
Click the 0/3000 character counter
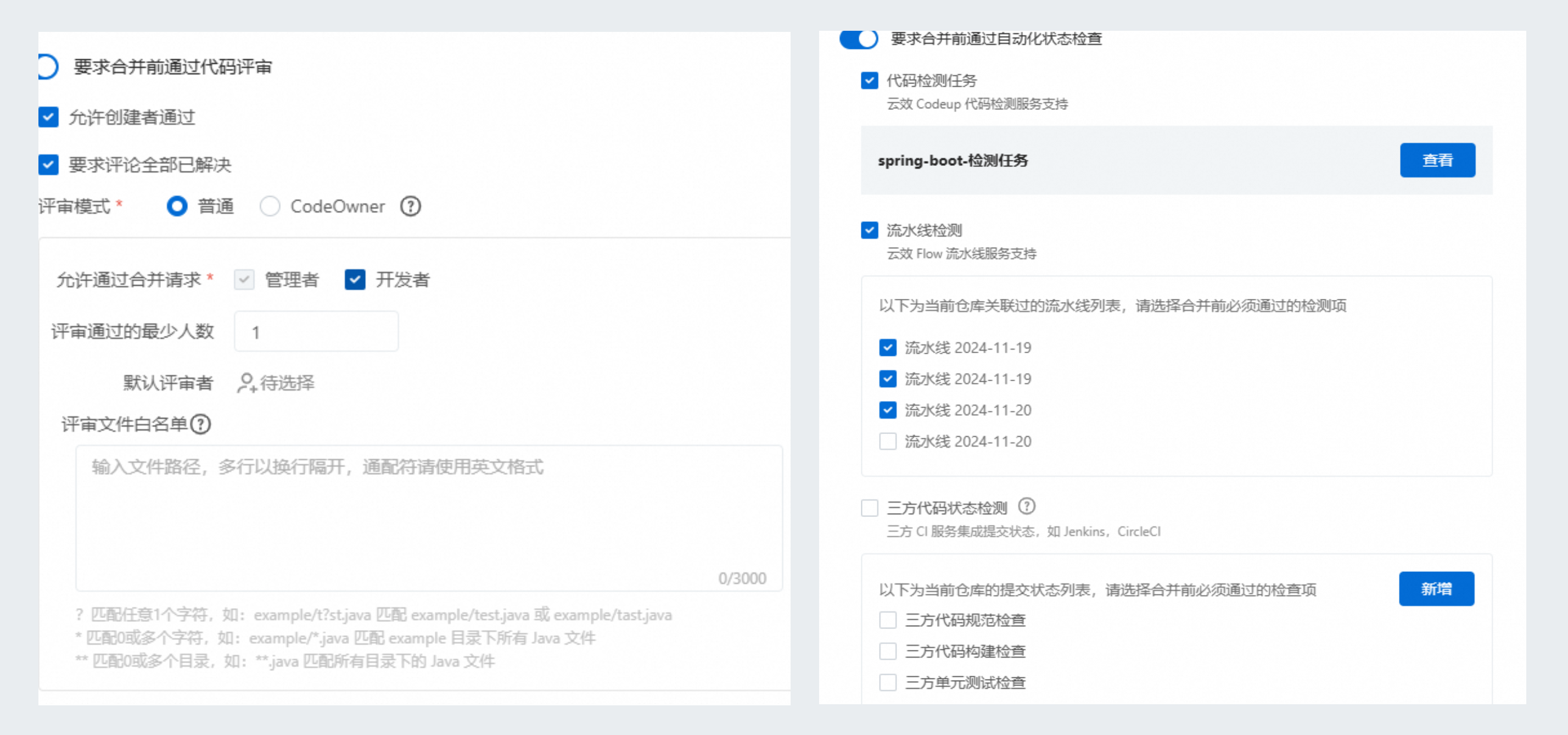[742, 578]
